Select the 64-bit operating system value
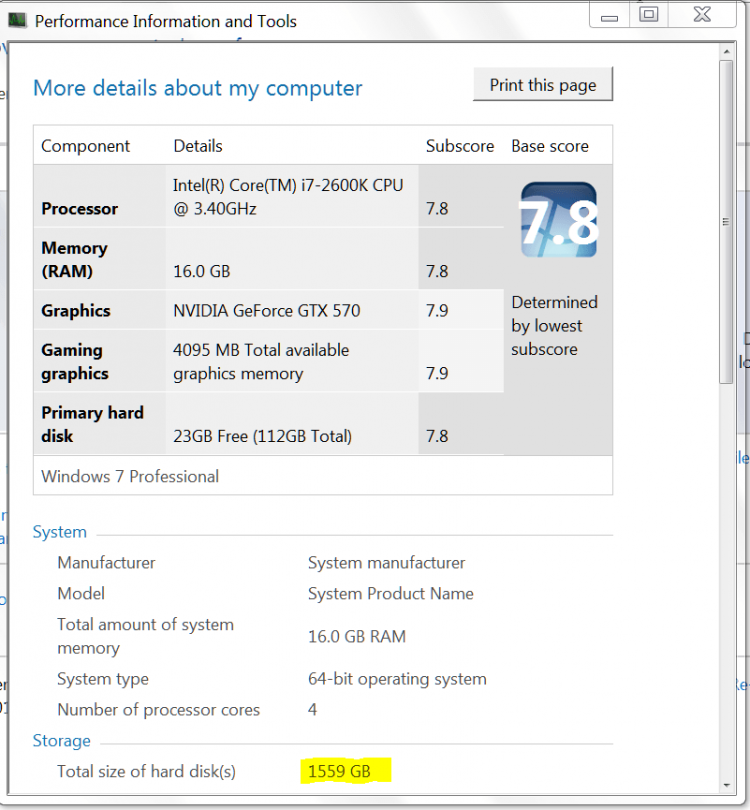Screen dimensions: 750x810 pos(397,679)
